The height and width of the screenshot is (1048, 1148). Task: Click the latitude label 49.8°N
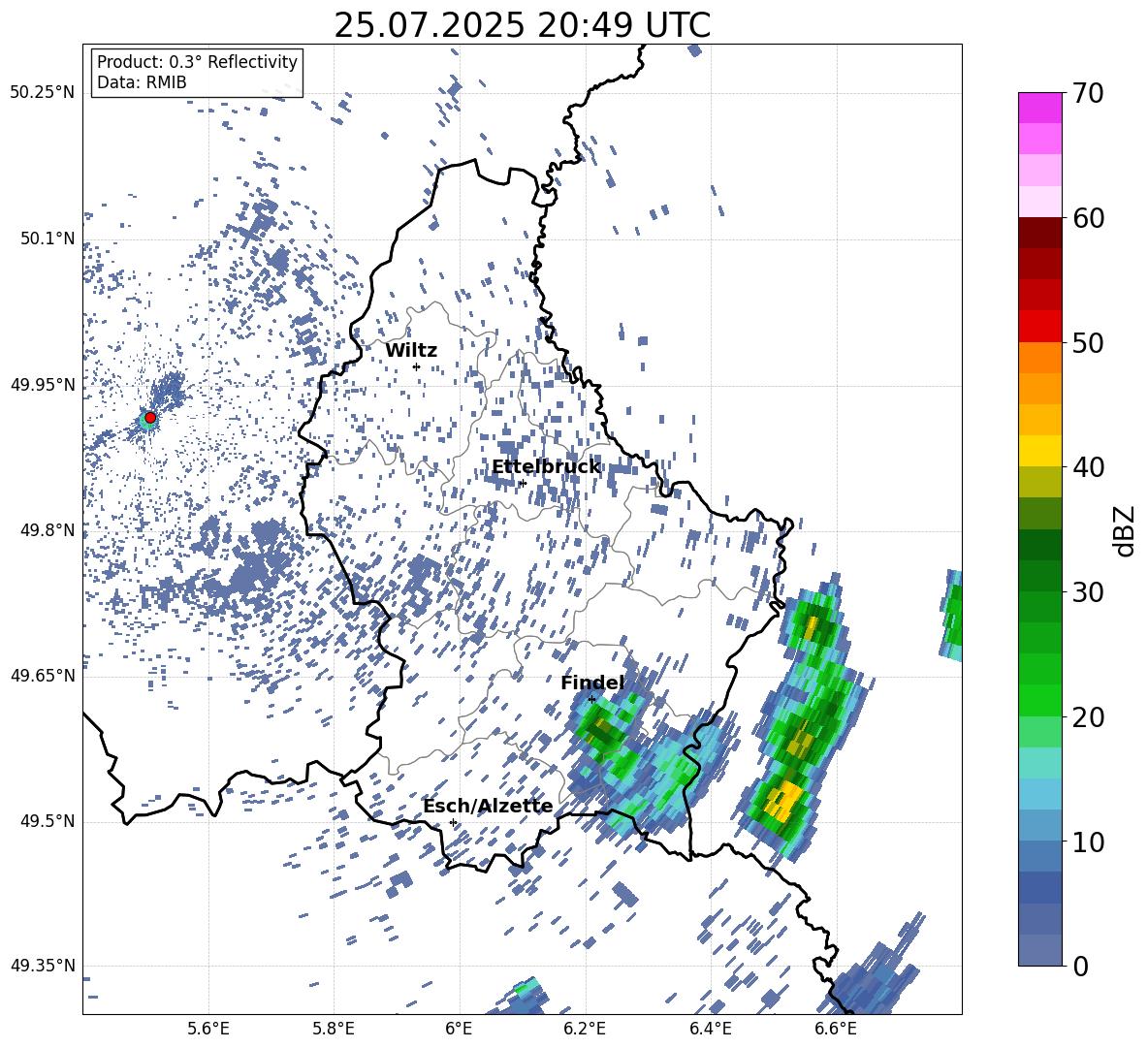pyautogui.click(x=47, y=529)
